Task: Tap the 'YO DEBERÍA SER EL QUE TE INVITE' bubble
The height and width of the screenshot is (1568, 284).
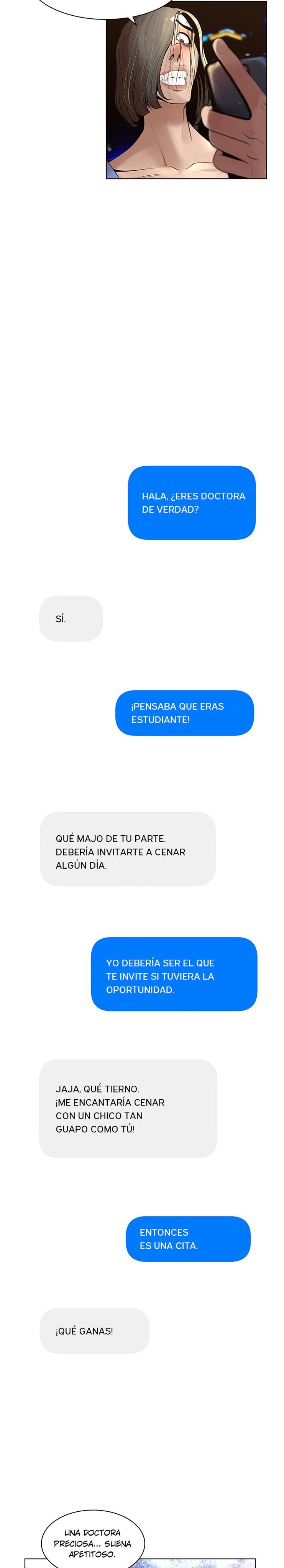Action: point(174,974)
